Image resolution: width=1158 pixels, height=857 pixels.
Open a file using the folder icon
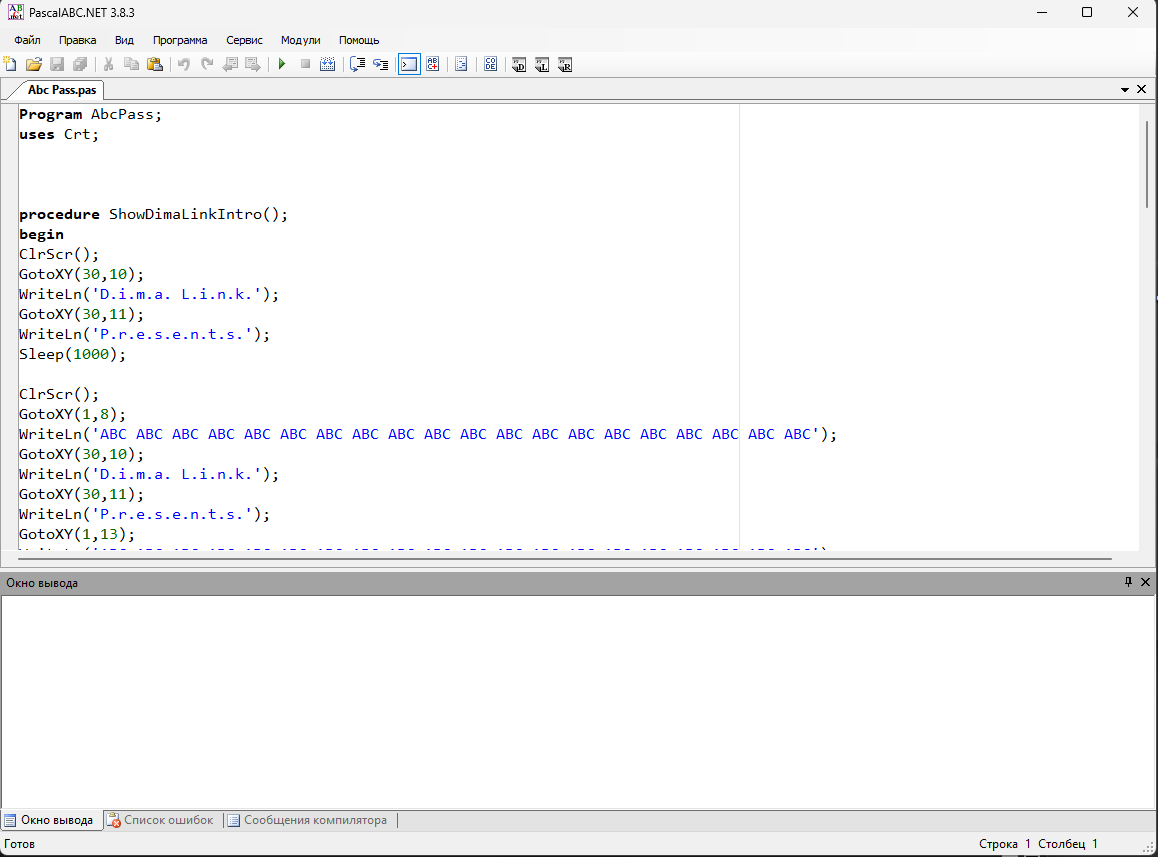click(33, 64)
